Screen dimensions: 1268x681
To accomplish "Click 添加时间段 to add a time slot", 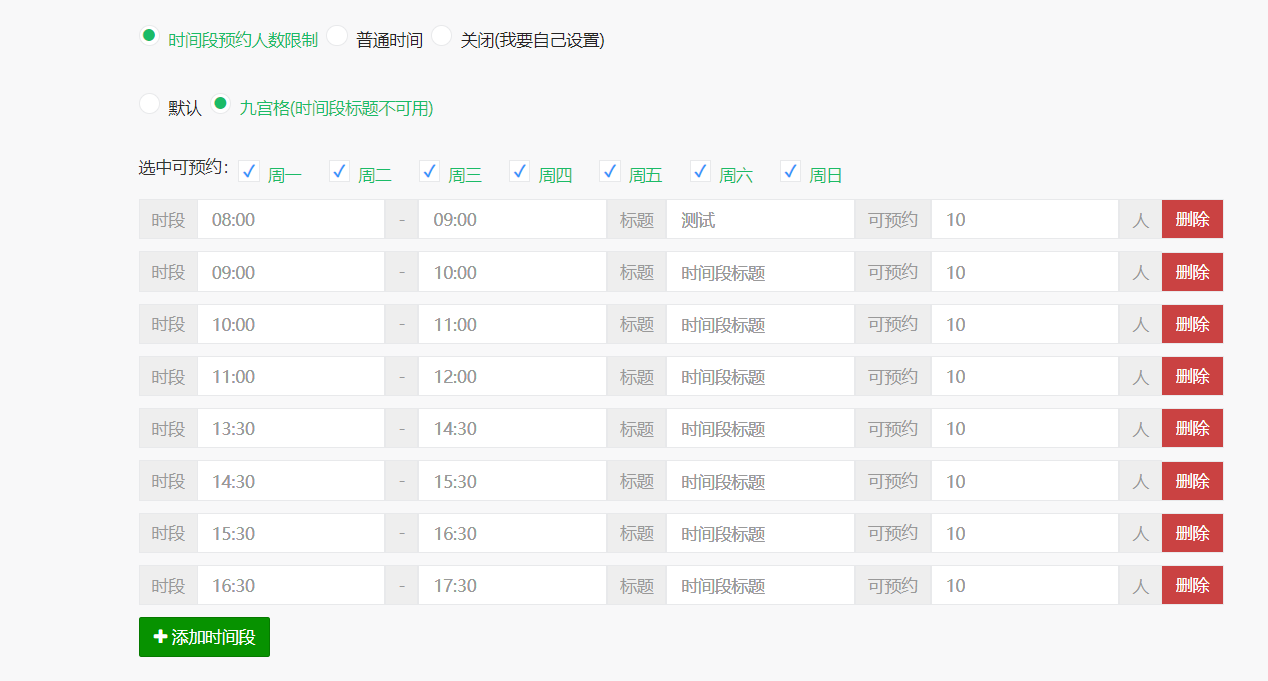I will coord(204,636).
